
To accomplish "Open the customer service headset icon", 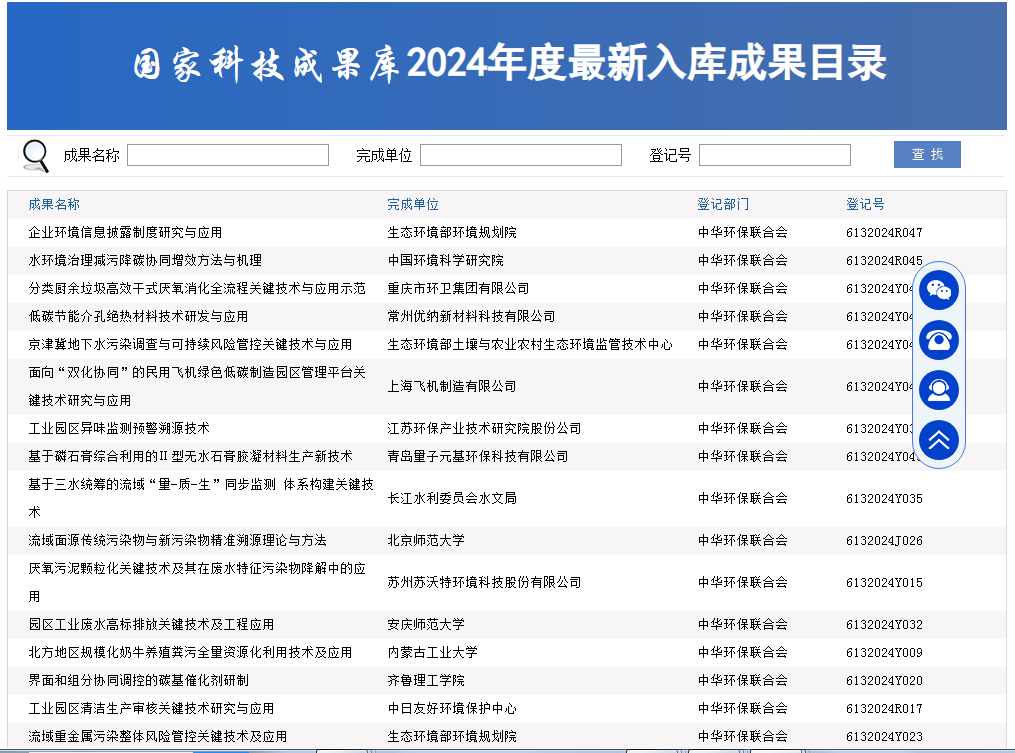I will coord(939,390).
